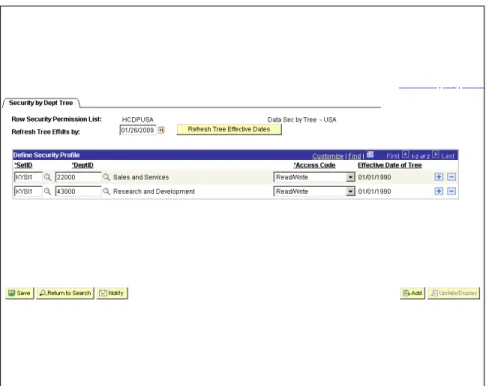The width and height of the screenshot is (489, 386).
Task: Select the text Sales and Services
Action: (x=141, y=177)
